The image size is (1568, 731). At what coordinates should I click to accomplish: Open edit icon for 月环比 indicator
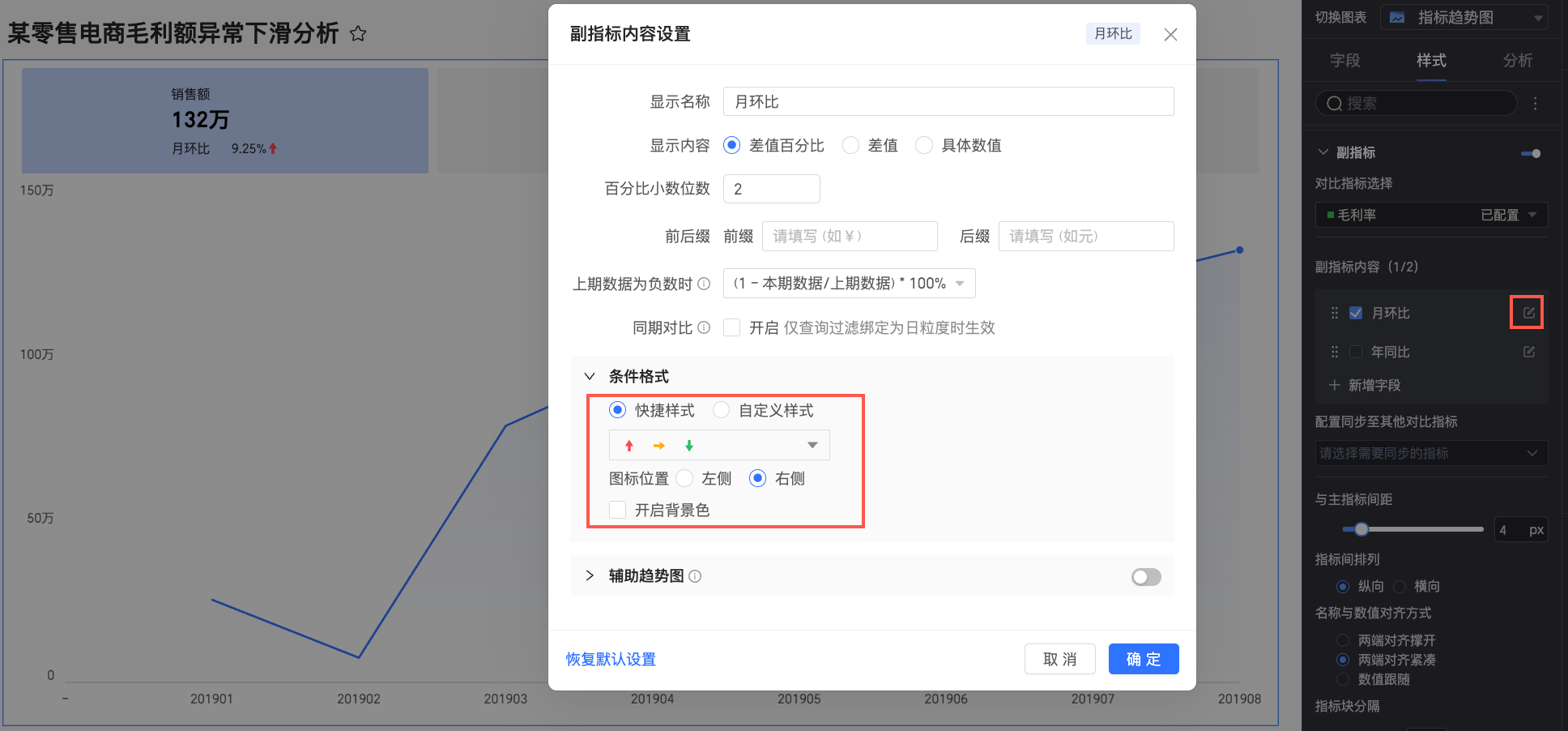point(1528,313)
